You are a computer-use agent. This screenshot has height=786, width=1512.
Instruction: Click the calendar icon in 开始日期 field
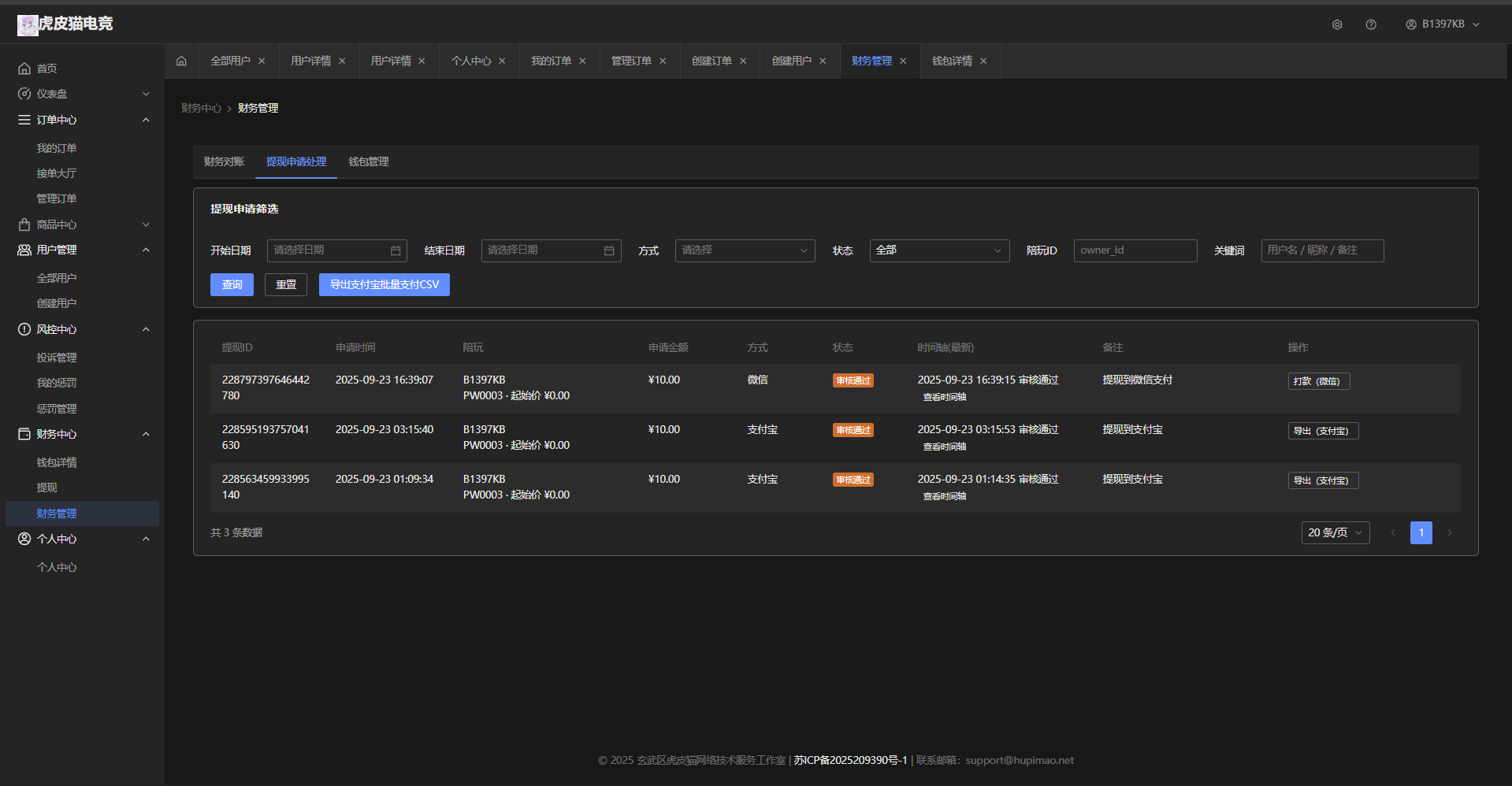pos(396,250)
